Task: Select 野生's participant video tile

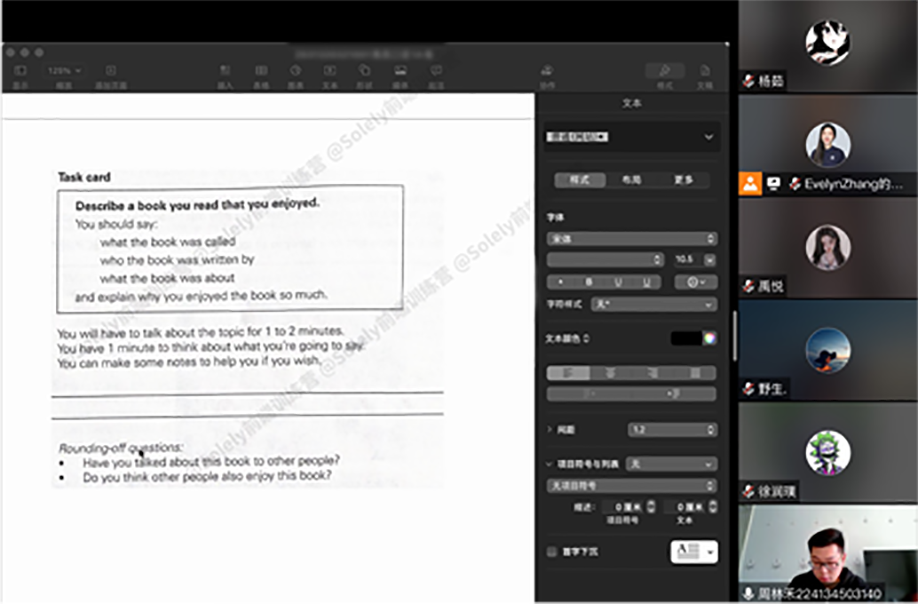Action: pos(828,350)
